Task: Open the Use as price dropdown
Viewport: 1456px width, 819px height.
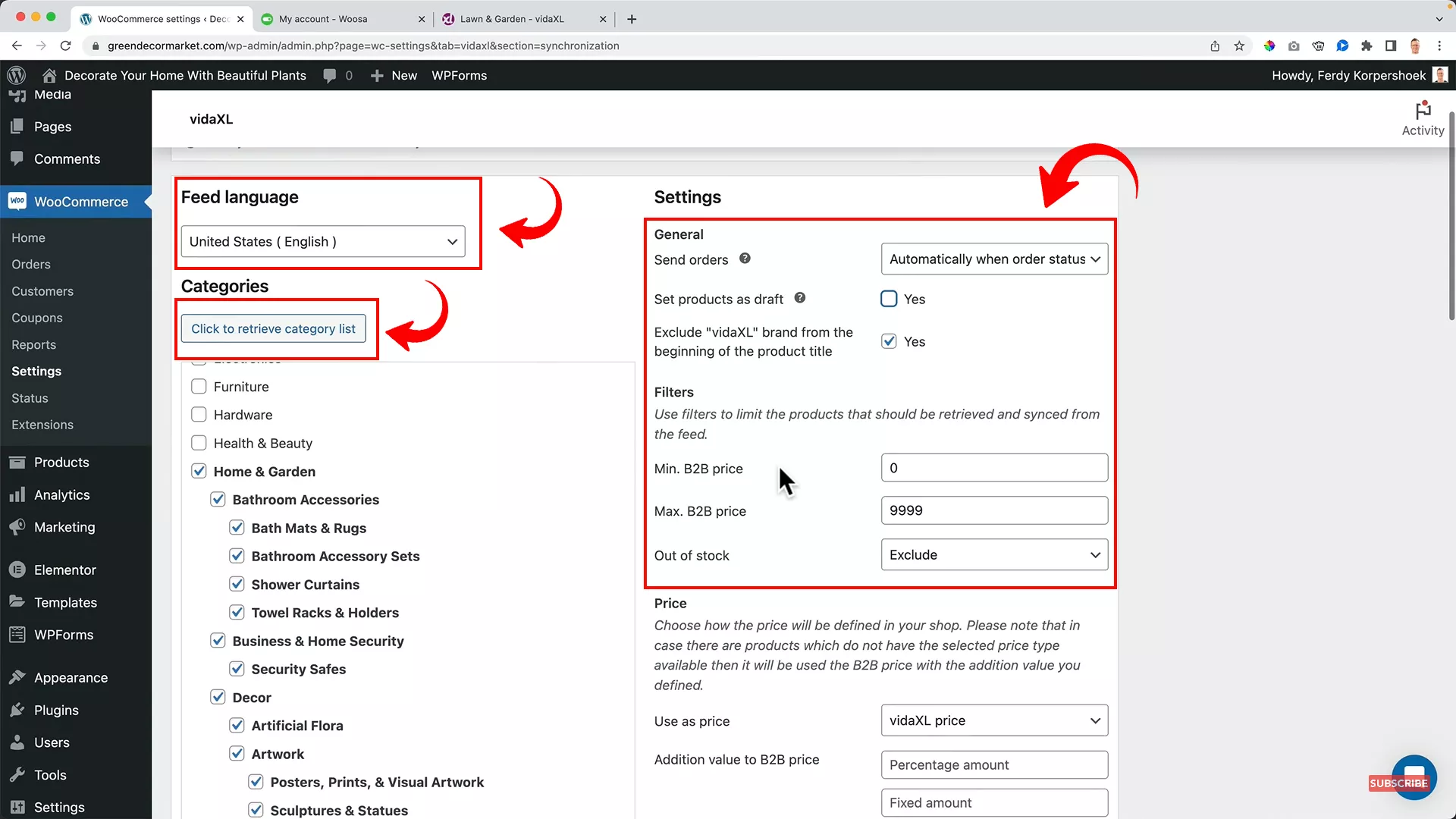Action: (993, 720)
